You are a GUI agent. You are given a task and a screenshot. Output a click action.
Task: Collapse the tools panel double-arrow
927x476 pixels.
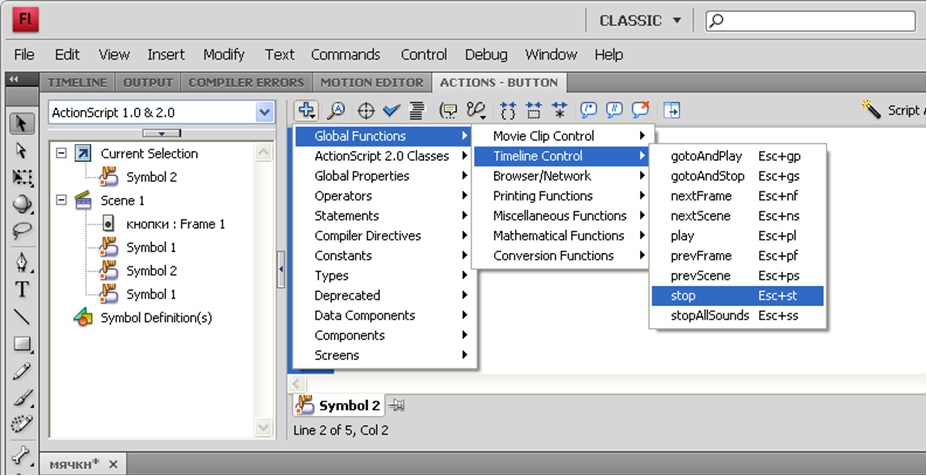click(x=14, y=79)
